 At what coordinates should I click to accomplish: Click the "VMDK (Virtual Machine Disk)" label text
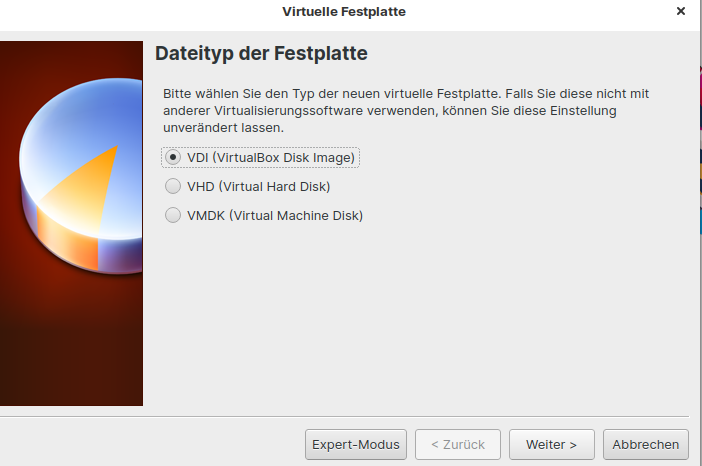click(274, 215)
